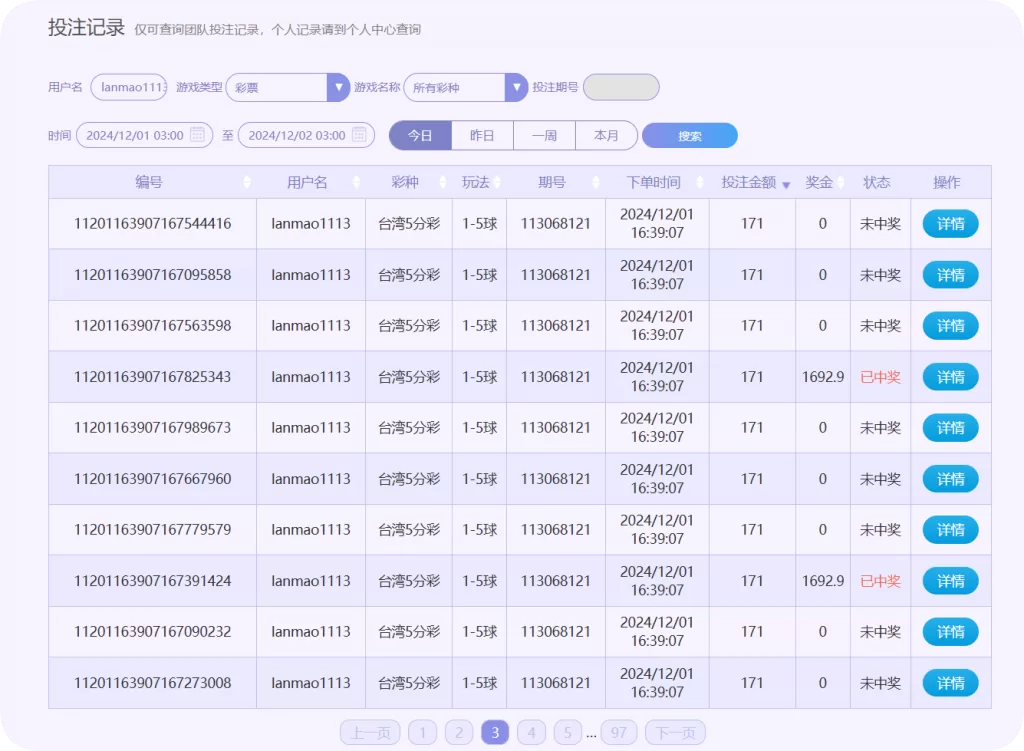Click 已中奖 status for record 11201163907167825343
The width and height of the screenshot is (1024, 751).
880,377
